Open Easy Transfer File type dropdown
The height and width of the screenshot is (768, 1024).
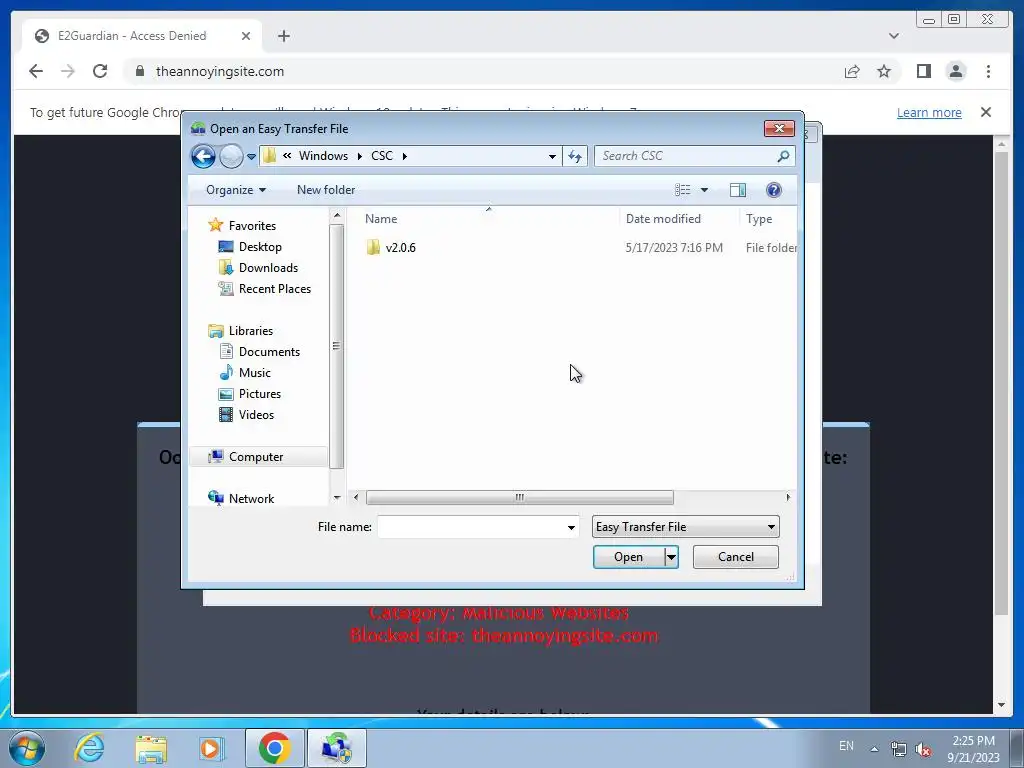point(686,527)
